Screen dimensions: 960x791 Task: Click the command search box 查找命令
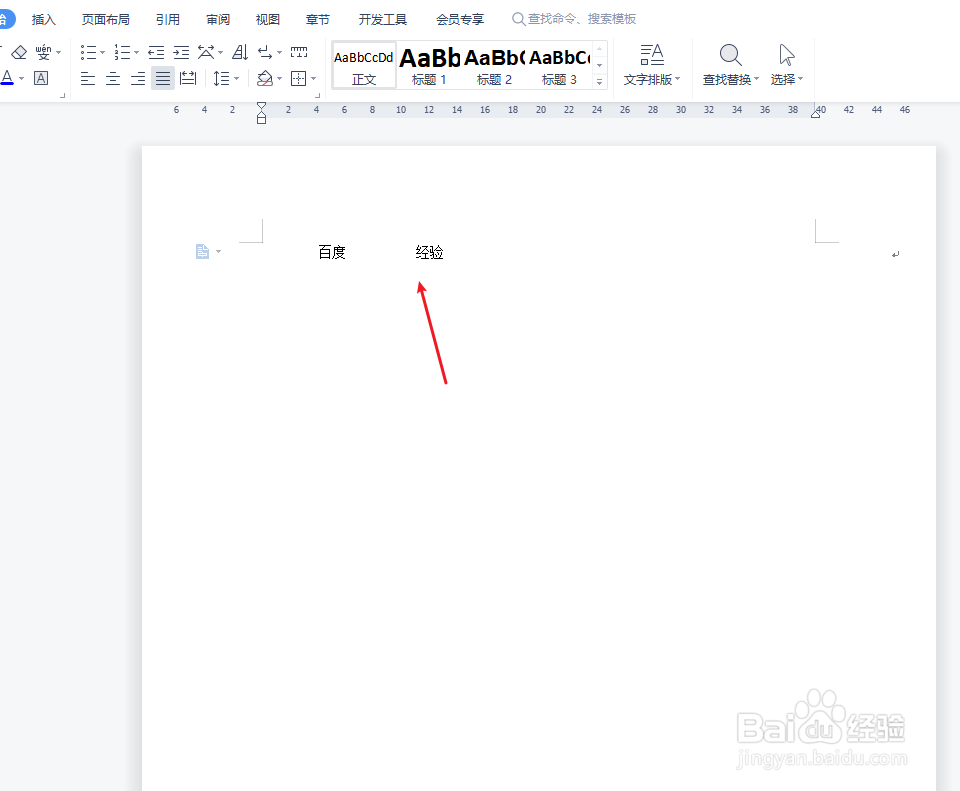[x=574, y=19]
